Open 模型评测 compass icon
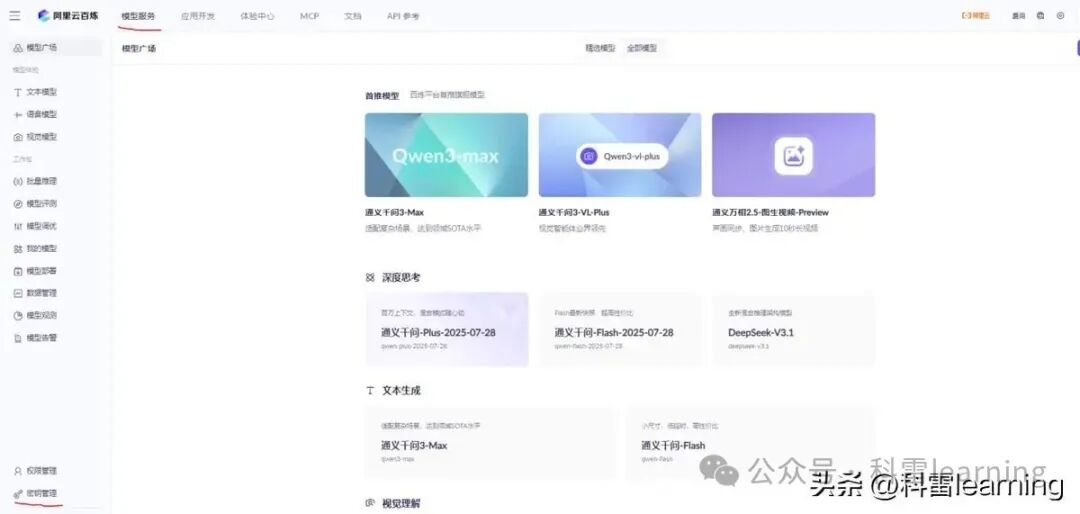This screenshot has width=1080, height=514. [18, 204]
